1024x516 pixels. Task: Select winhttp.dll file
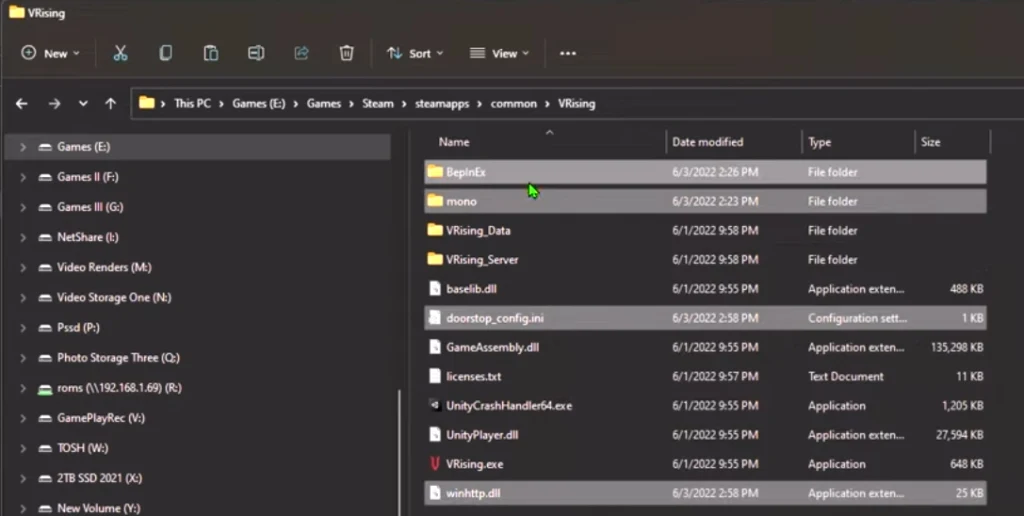pyautogui.click(x=705, y=493)
